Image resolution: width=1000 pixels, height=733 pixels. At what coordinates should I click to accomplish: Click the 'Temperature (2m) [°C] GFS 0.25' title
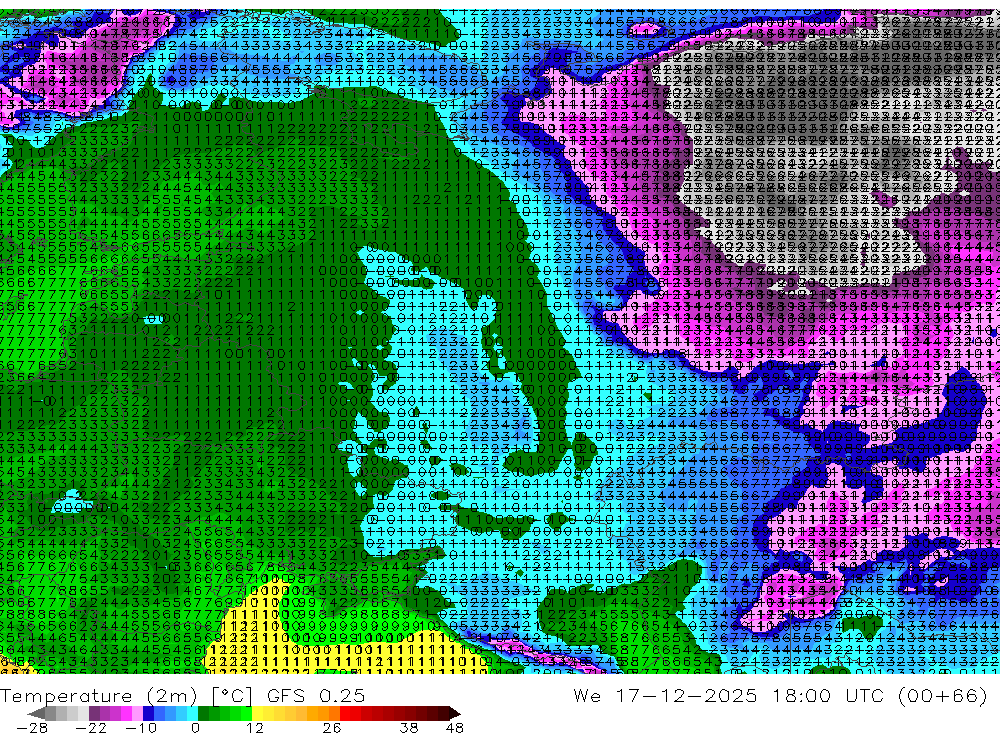tap(182, 695)
